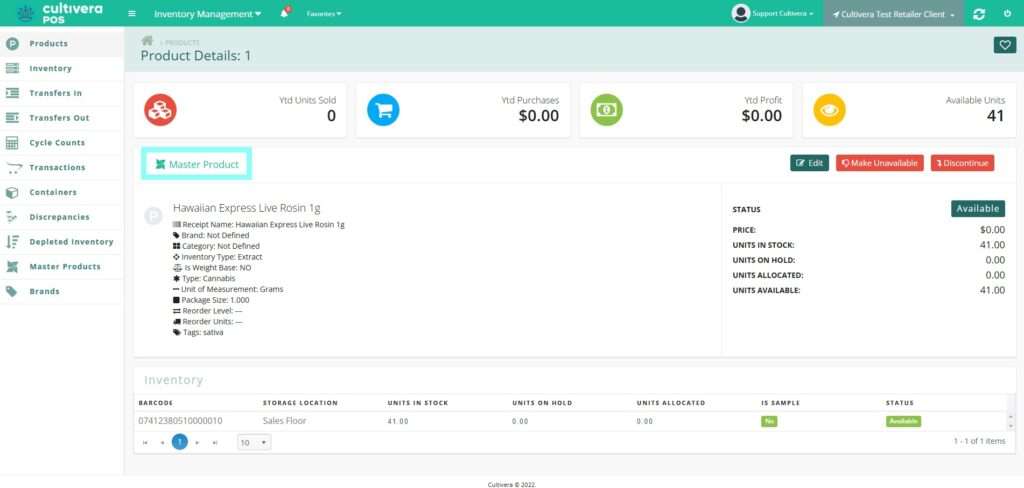
Task: Click the yellow Available Units eye icon
Action: (x=828, y=109)
